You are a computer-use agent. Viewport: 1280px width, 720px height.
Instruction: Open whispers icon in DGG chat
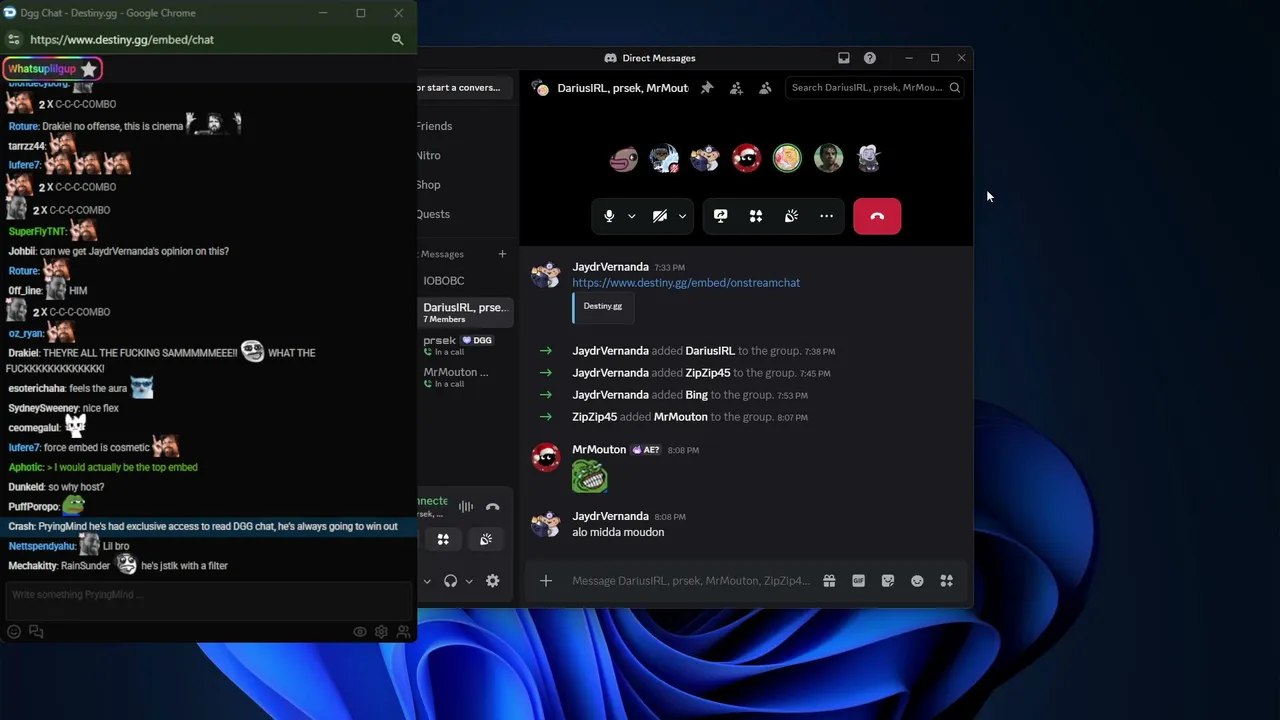(36, 632)
